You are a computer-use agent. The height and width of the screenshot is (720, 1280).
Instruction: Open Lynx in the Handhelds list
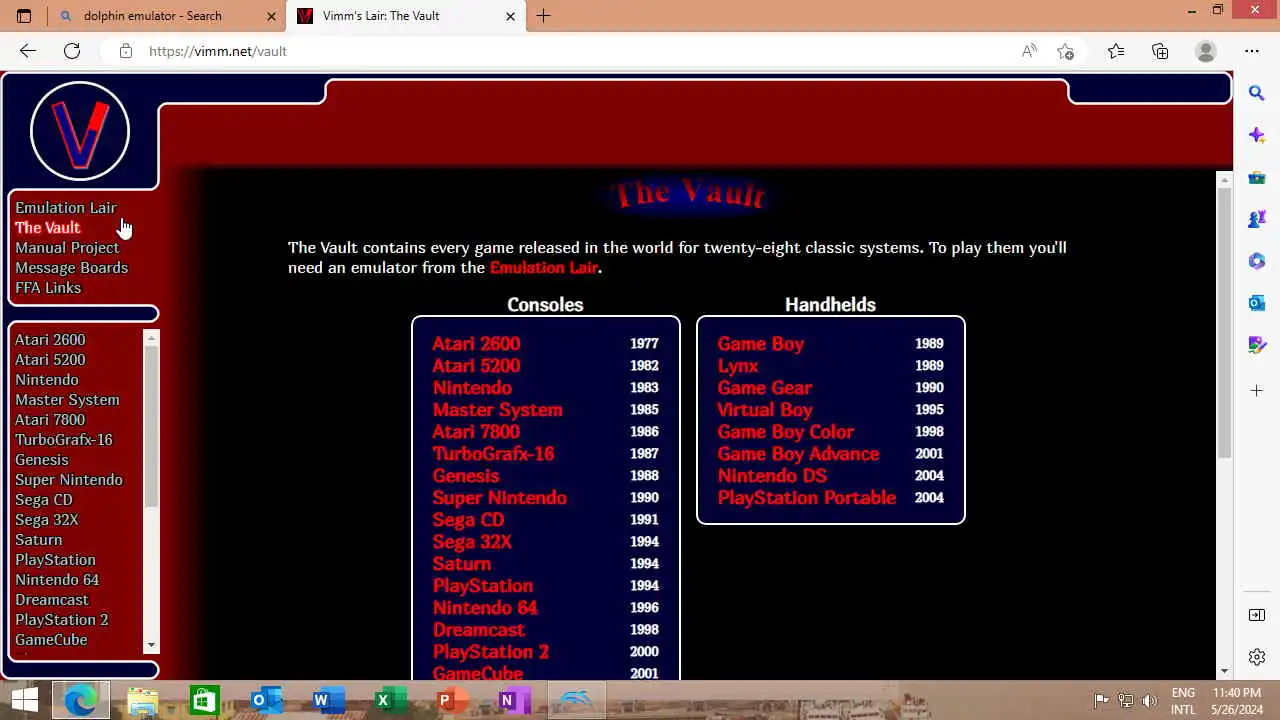(x=738, y=366)
